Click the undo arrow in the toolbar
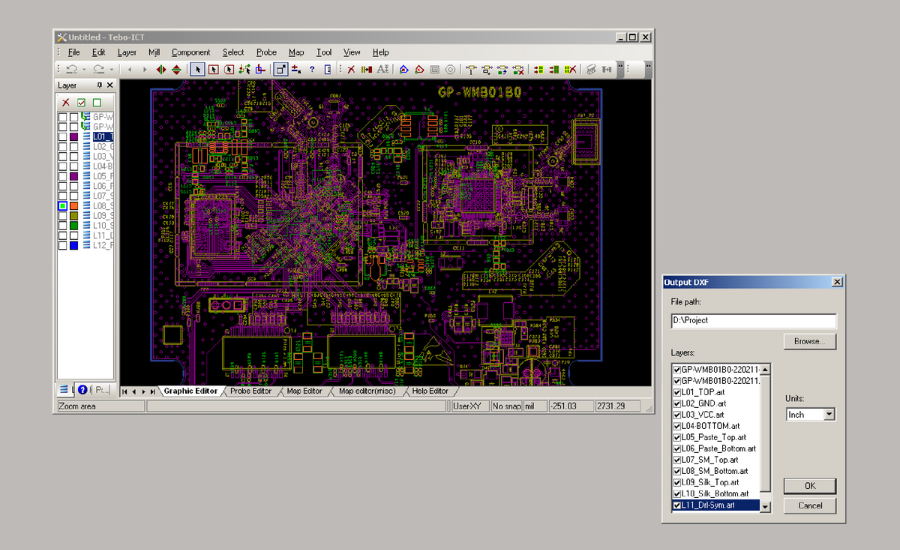Image resolution: width=900 pixels, height=550 pixels. coord(71,69)
